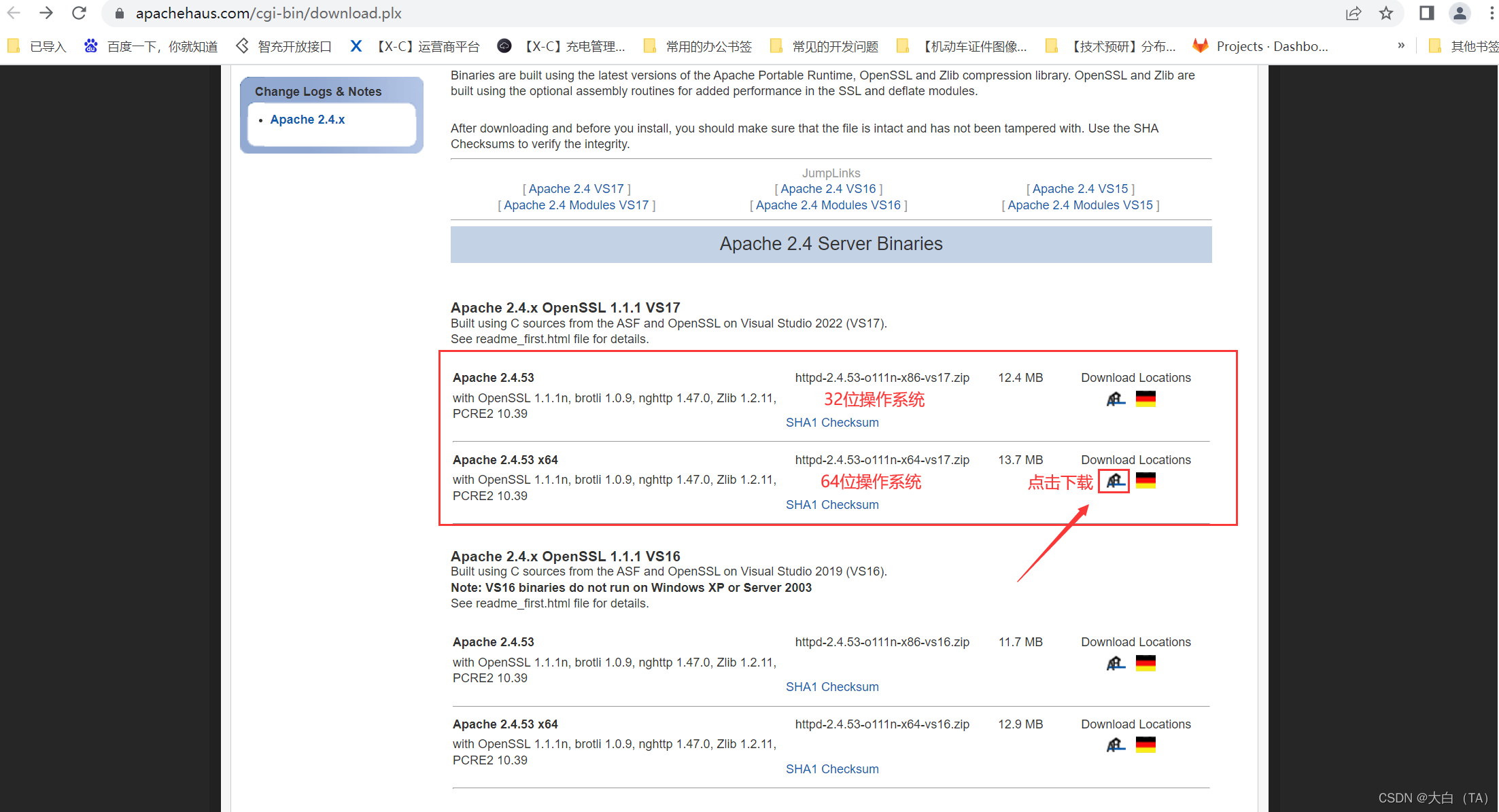1499x812 pixels.
Task: Click the Apache Haus download icon for x86 VS17
Action: (x=1115, y=399)
